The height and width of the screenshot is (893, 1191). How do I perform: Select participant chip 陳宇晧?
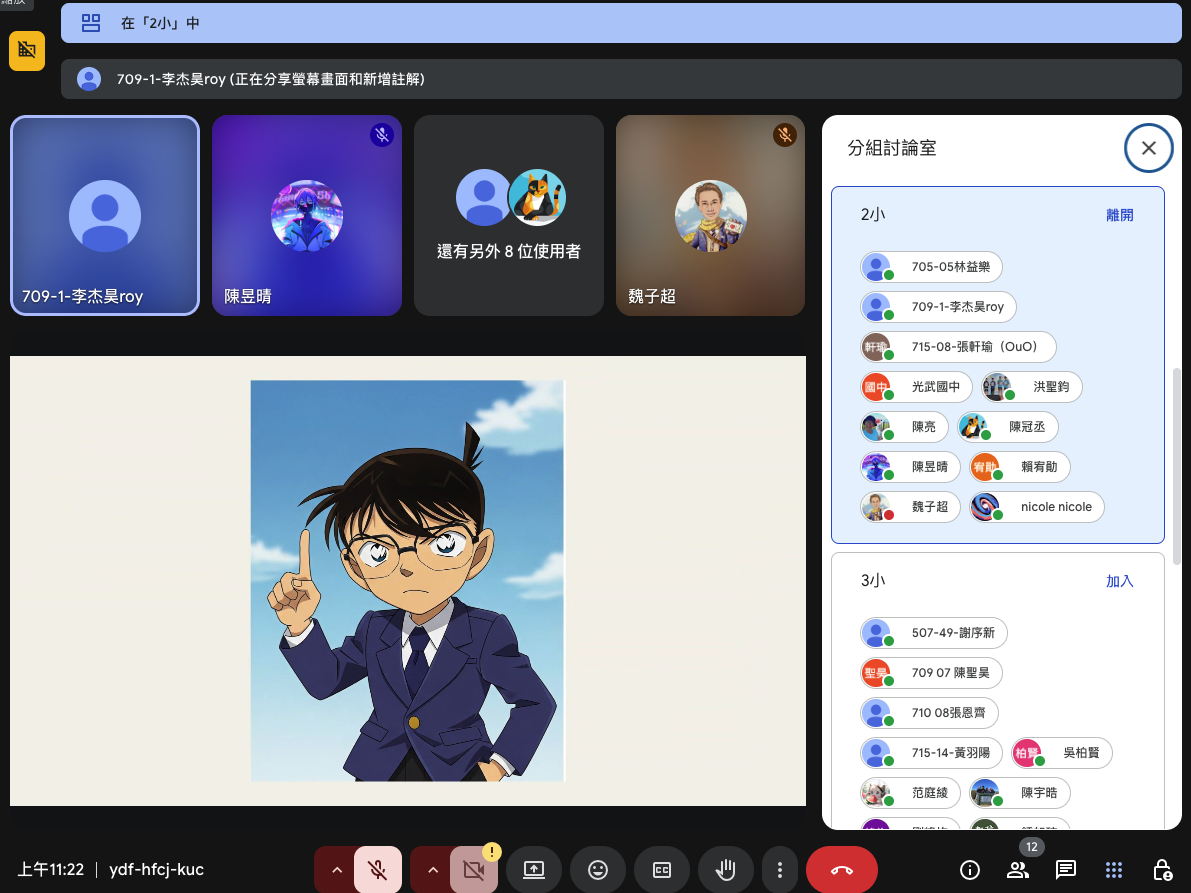pos(1019,793)
